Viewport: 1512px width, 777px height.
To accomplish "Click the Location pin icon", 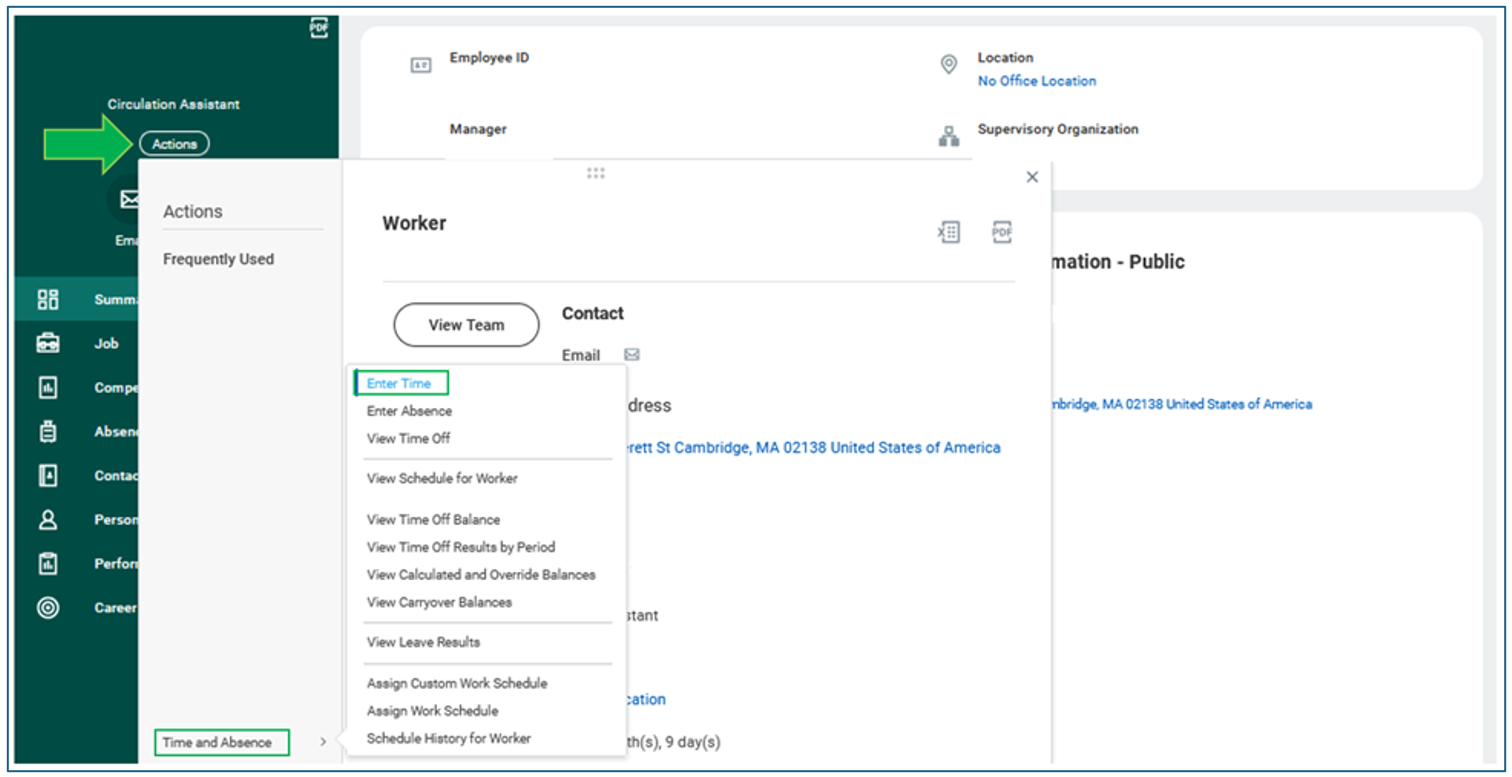I will coord(949,65).
